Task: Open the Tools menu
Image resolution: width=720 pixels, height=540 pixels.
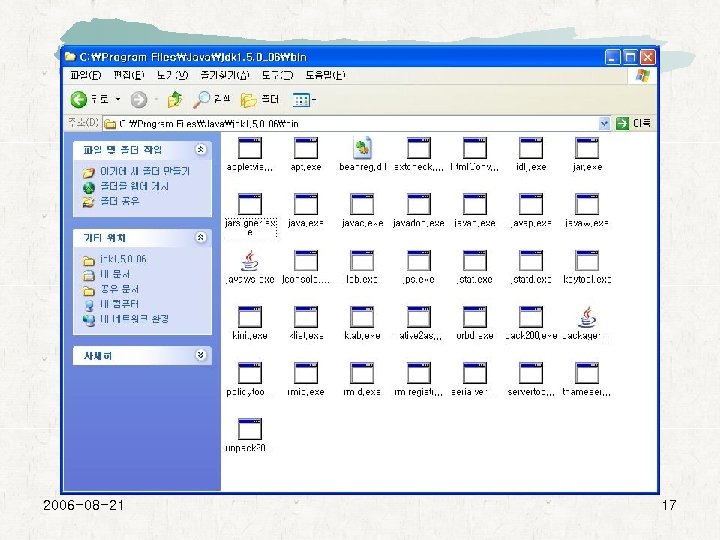Action: pyautogui.click(x=277, y=75)
